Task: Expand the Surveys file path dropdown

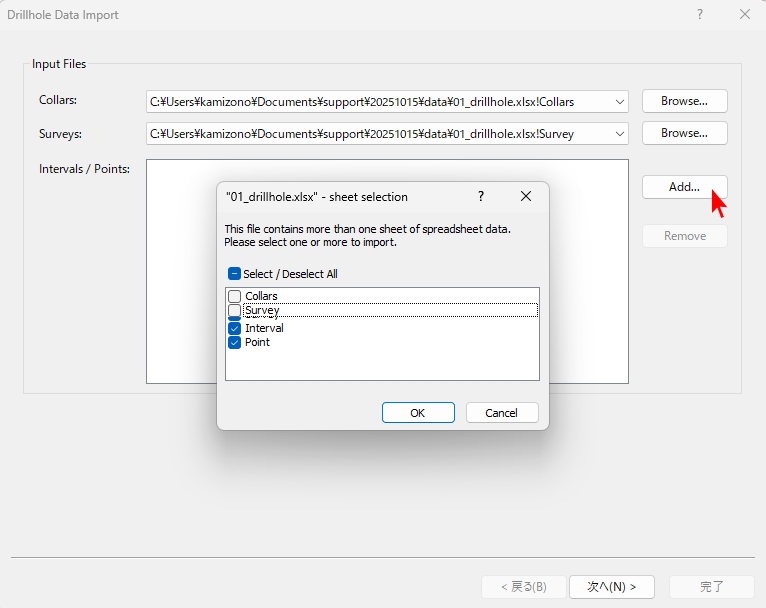Action: tap(620, 133)
